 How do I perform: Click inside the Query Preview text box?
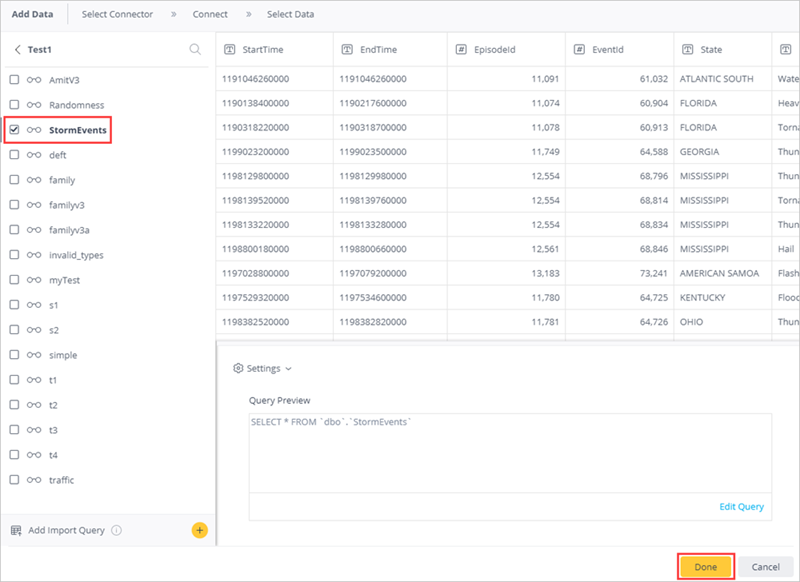click(510, 453)
